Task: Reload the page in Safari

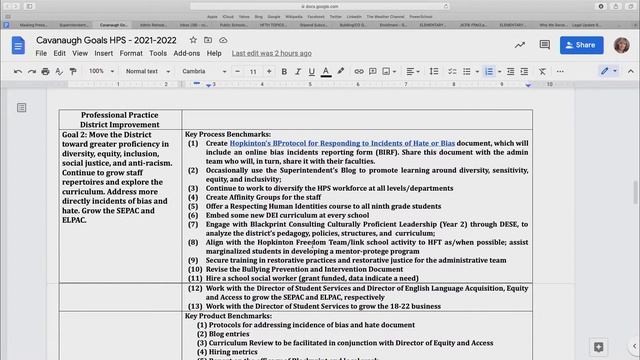Action: click(446, 6)
